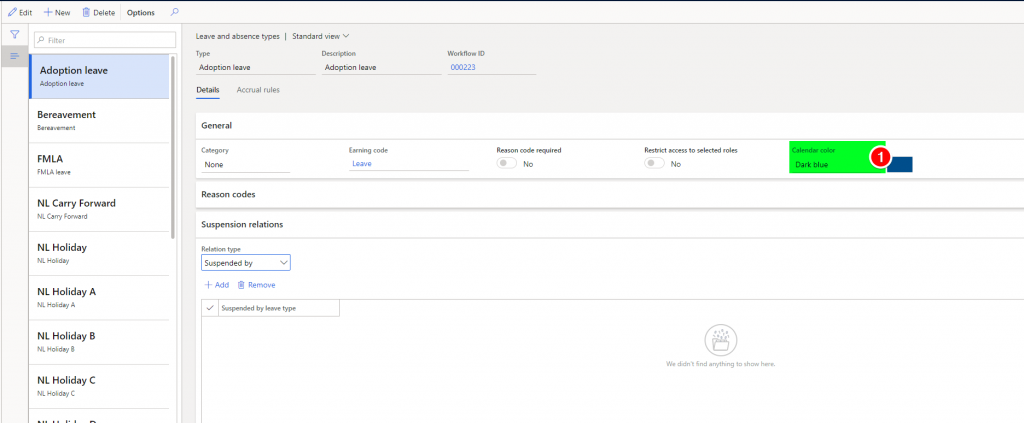Image resolution: width=1024 pixels, height=423 pixels.
Task: Select Adoption leave in the list
Action: click(99, 76)
